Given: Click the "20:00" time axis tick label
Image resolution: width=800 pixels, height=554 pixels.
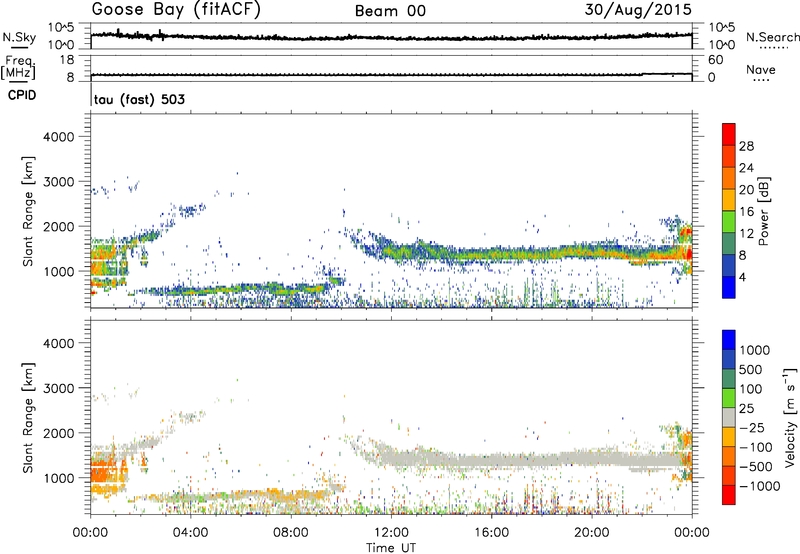Looking at the screenshot, I should pyautogui.click(x=591, y=533).
